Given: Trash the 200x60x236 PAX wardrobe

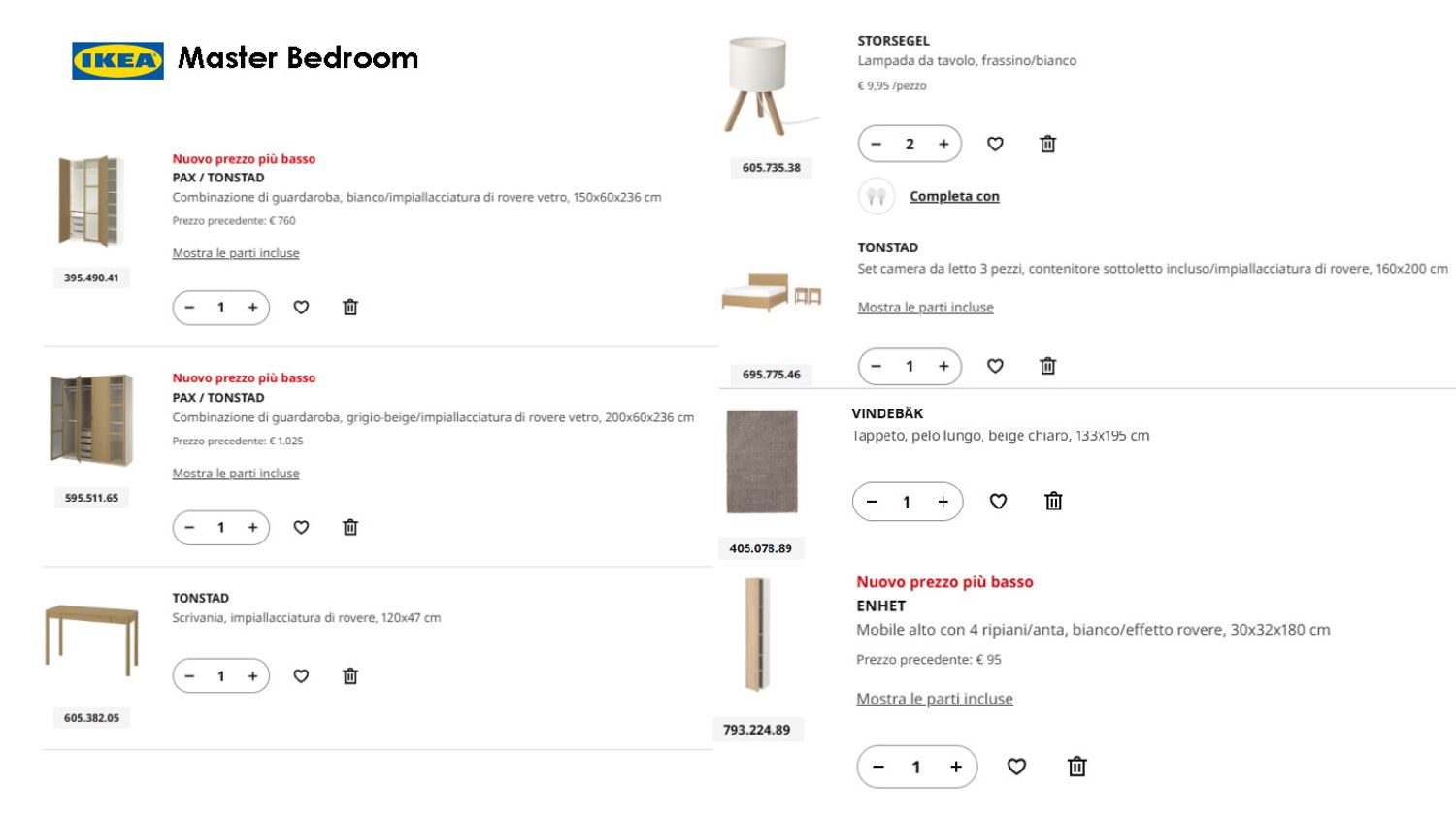Looking at the screenshot, I should point(350,528).
